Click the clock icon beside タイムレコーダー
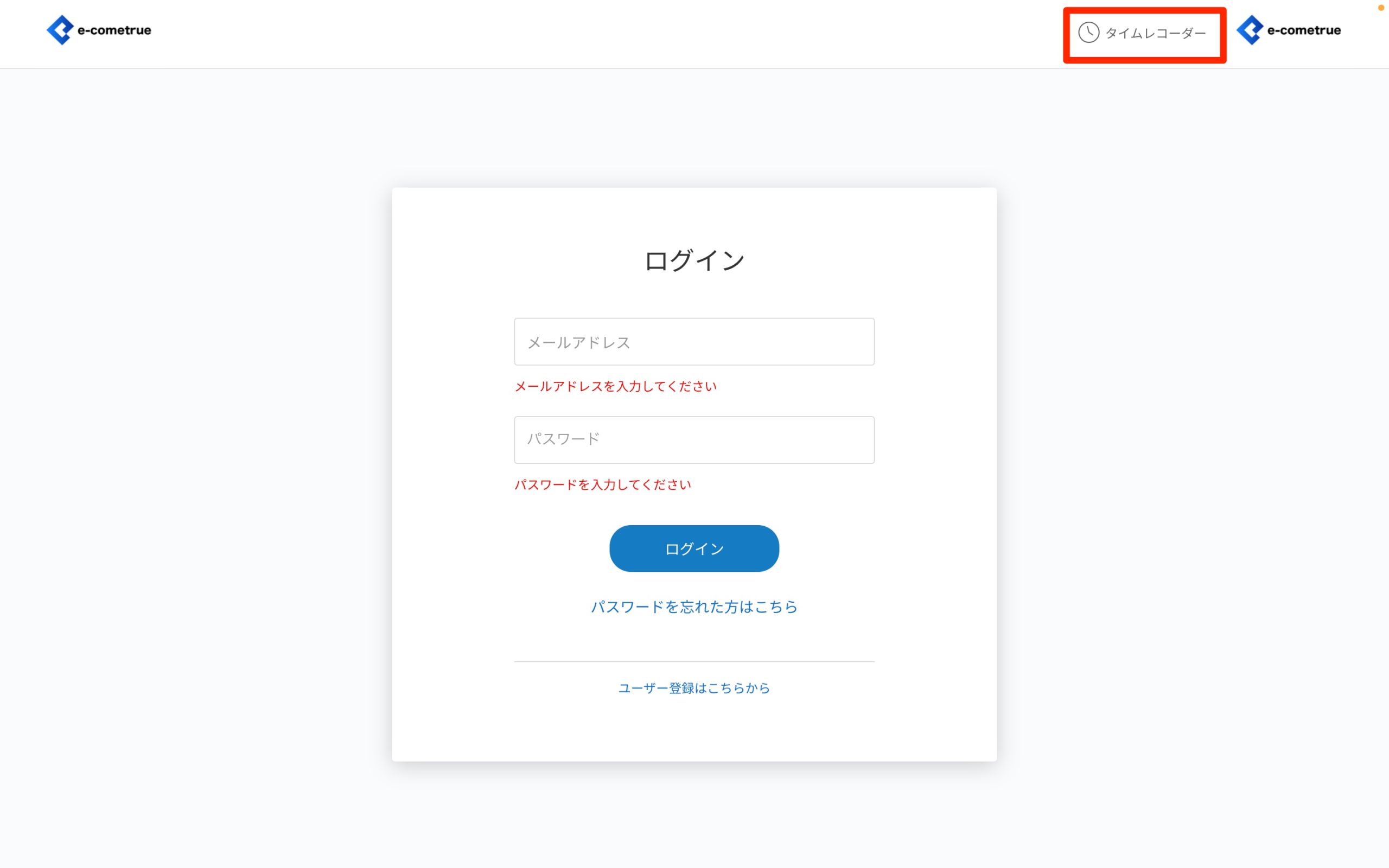This screenshot has height=868, width=1389. [x=1088, y=33]
